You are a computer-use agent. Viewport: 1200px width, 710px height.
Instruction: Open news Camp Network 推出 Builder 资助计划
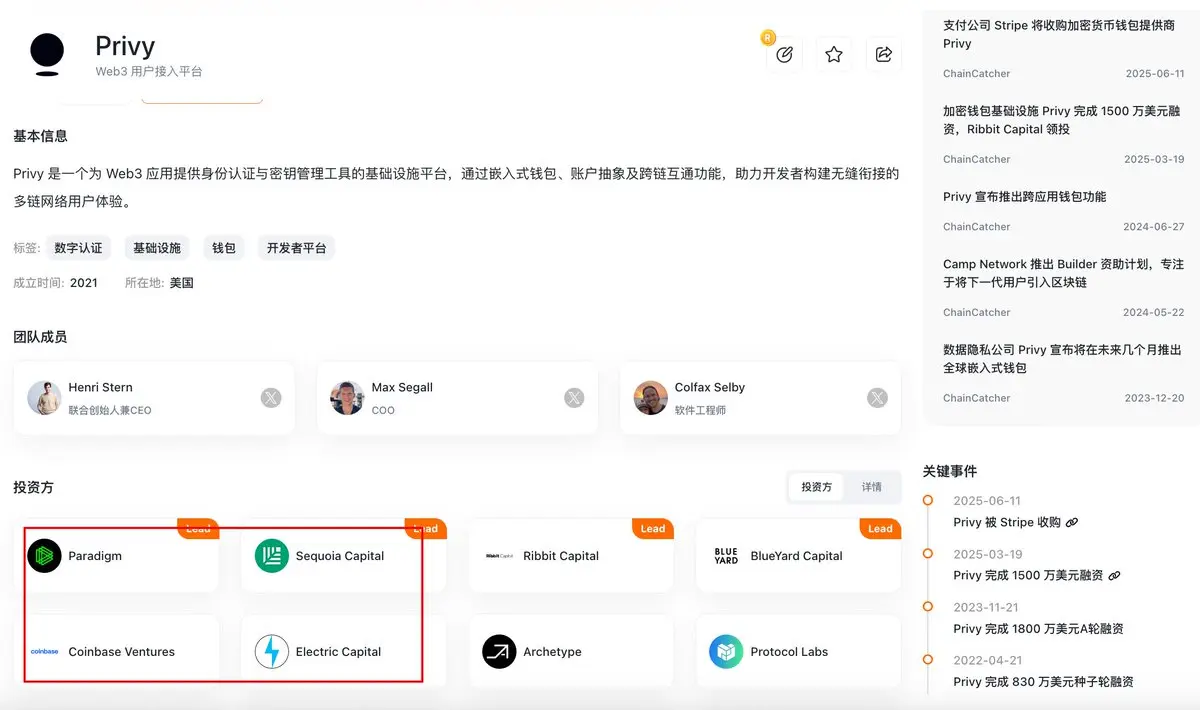point(1063,273)
